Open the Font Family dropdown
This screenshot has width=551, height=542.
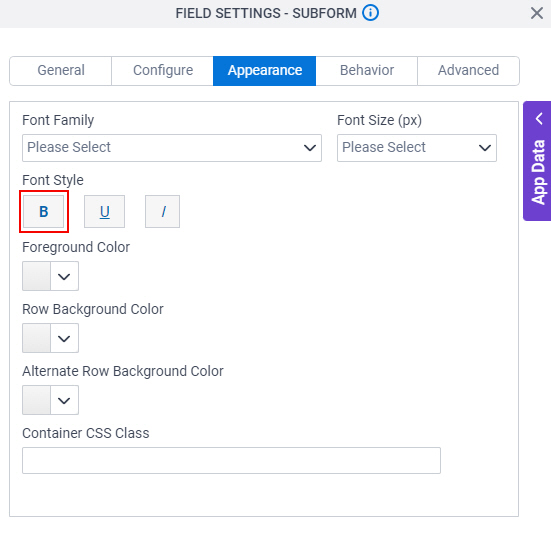[x=172, y=148]
